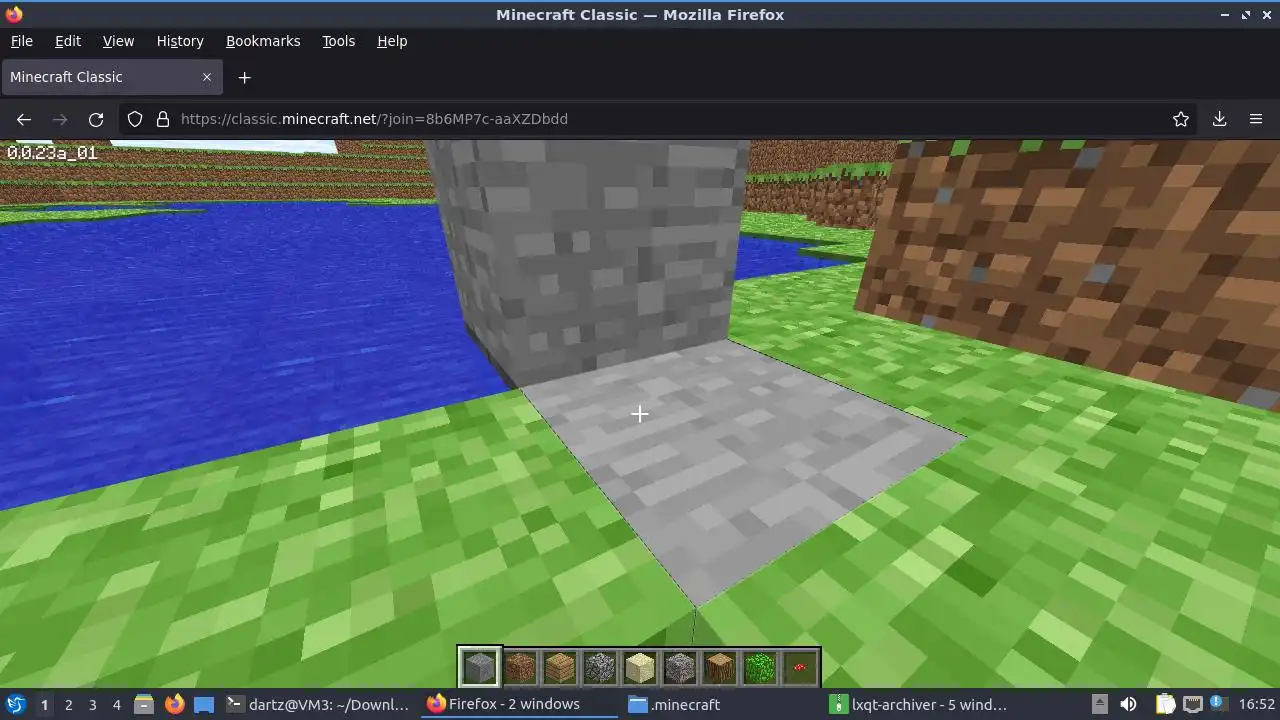Select the stone block in the hotbar
Screen dimensions: 1280x720
[479, 667]
